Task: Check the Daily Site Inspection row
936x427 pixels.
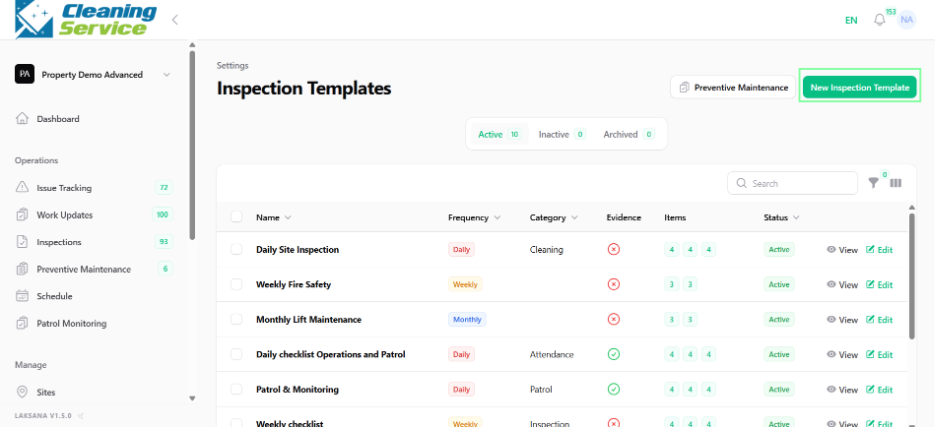Action: [x=236, y=250]
